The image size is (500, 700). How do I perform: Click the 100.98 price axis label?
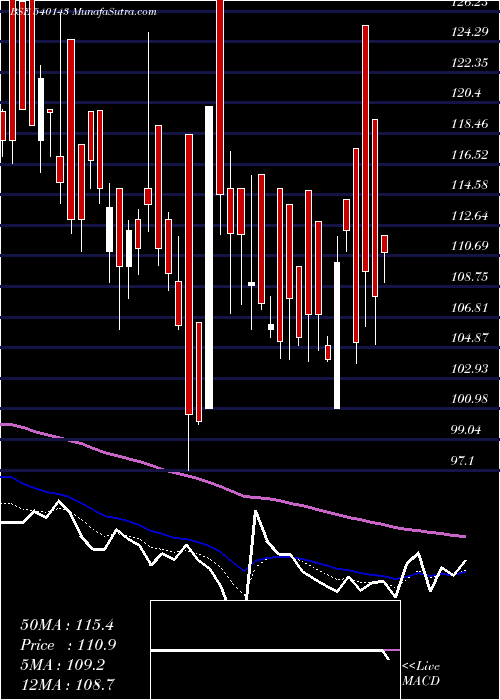(x=468, y=399)
